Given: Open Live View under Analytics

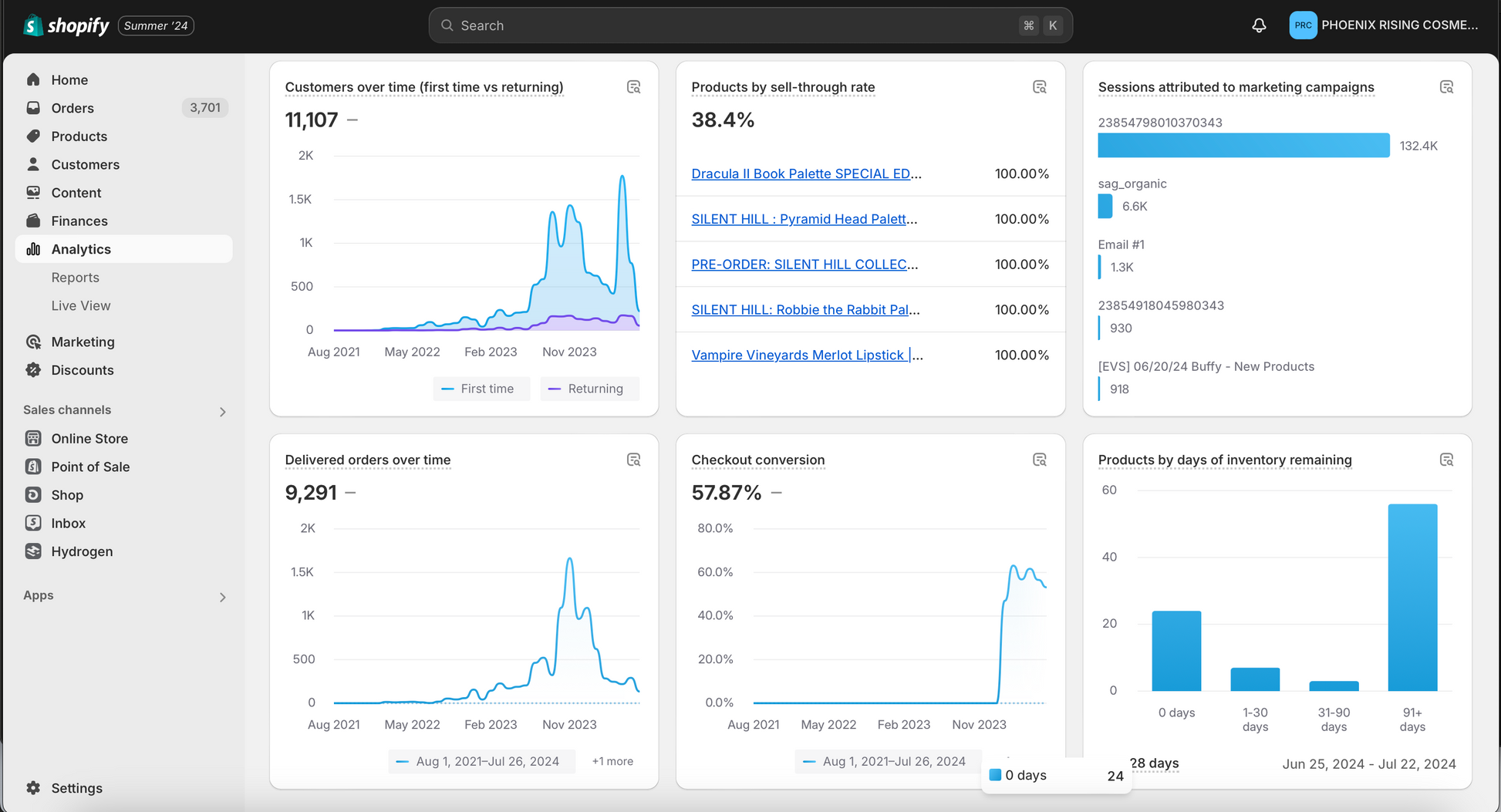Looking at the screenshot, I should [81, 305].
